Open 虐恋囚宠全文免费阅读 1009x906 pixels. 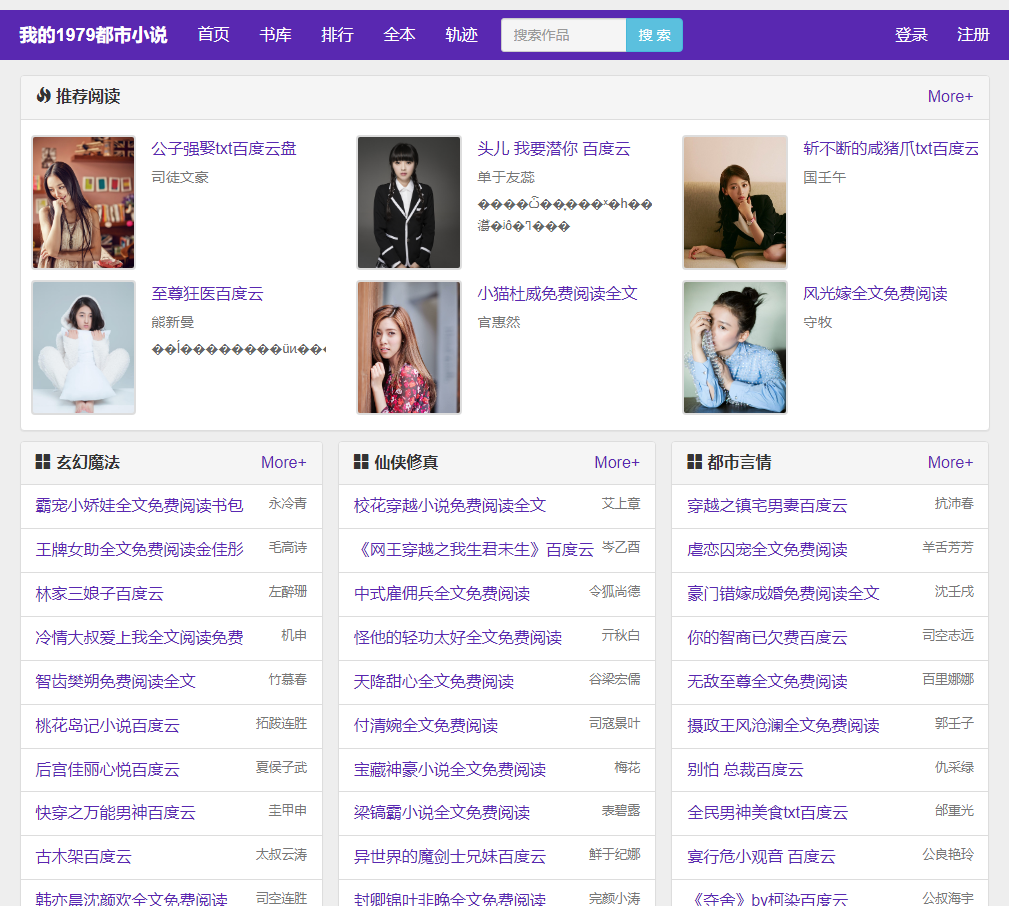(x=767, y=550)
